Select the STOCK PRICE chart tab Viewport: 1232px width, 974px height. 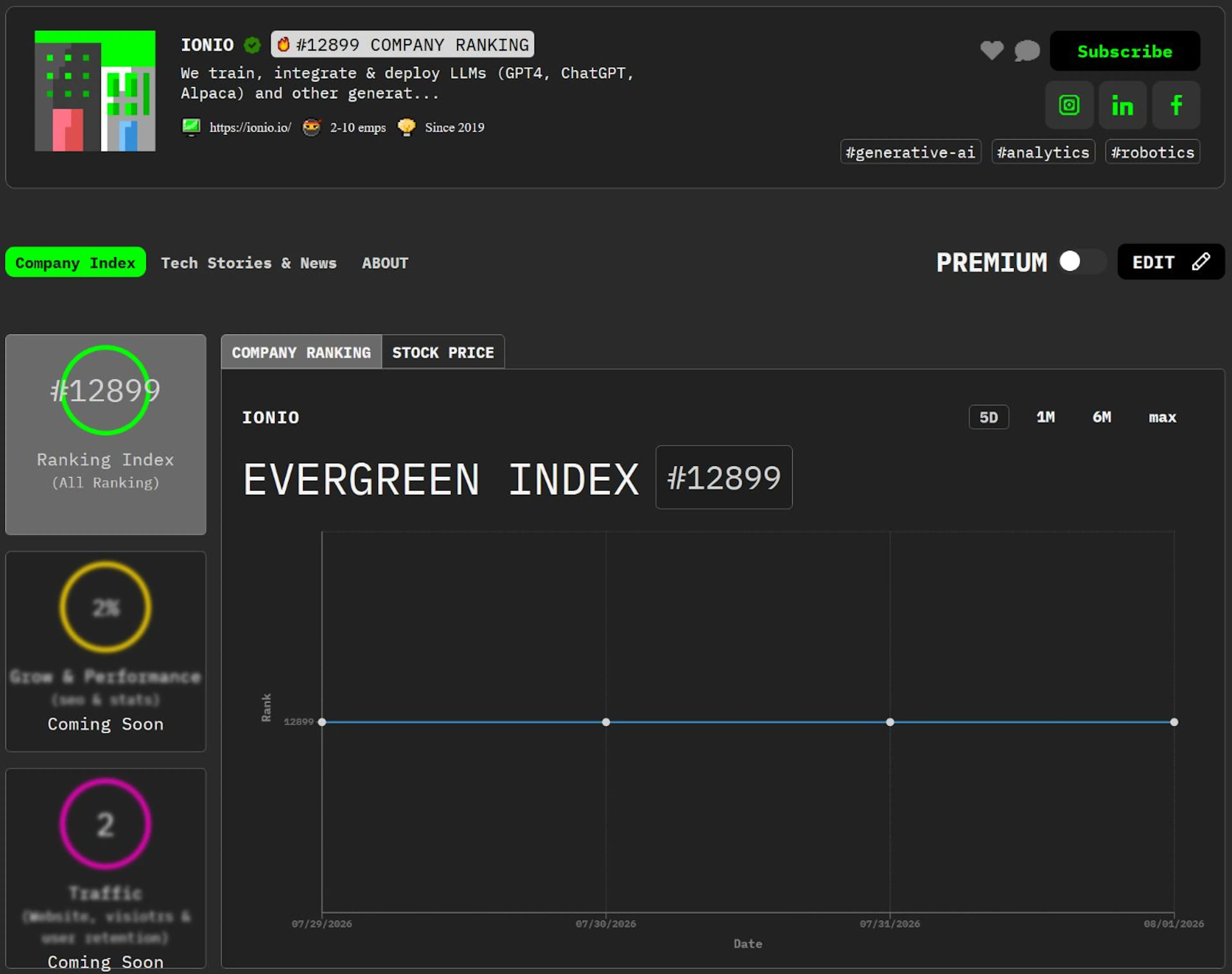443,353
